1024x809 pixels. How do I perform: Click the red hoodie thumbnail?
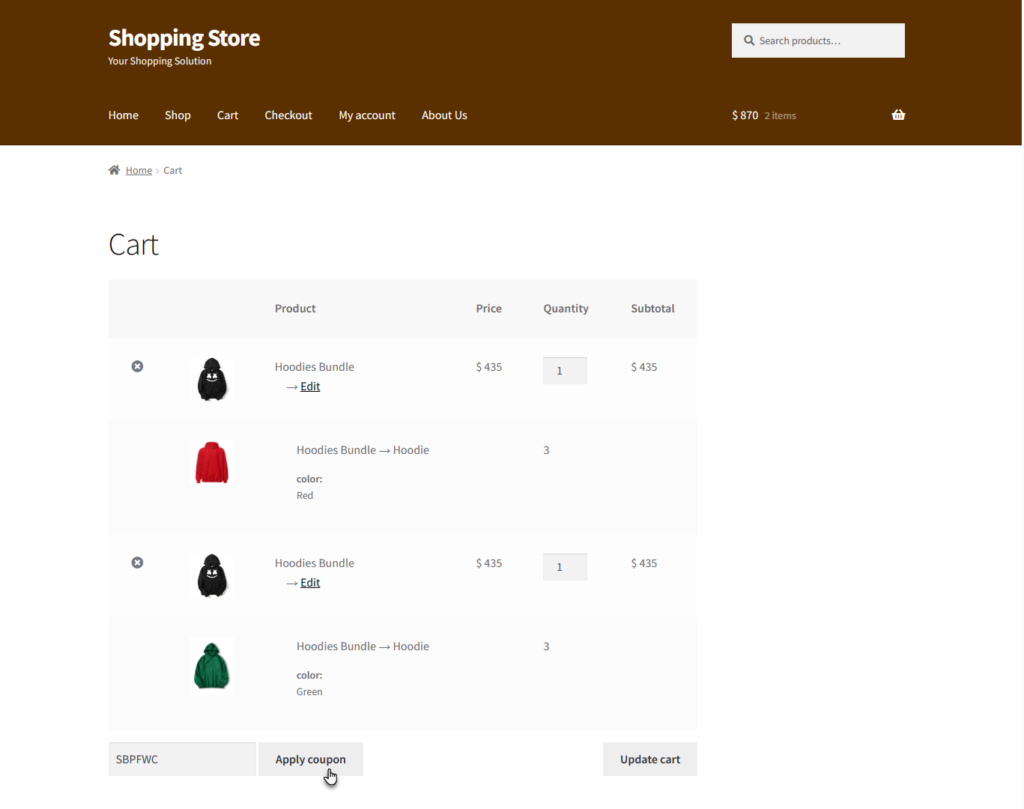point(212,462)
